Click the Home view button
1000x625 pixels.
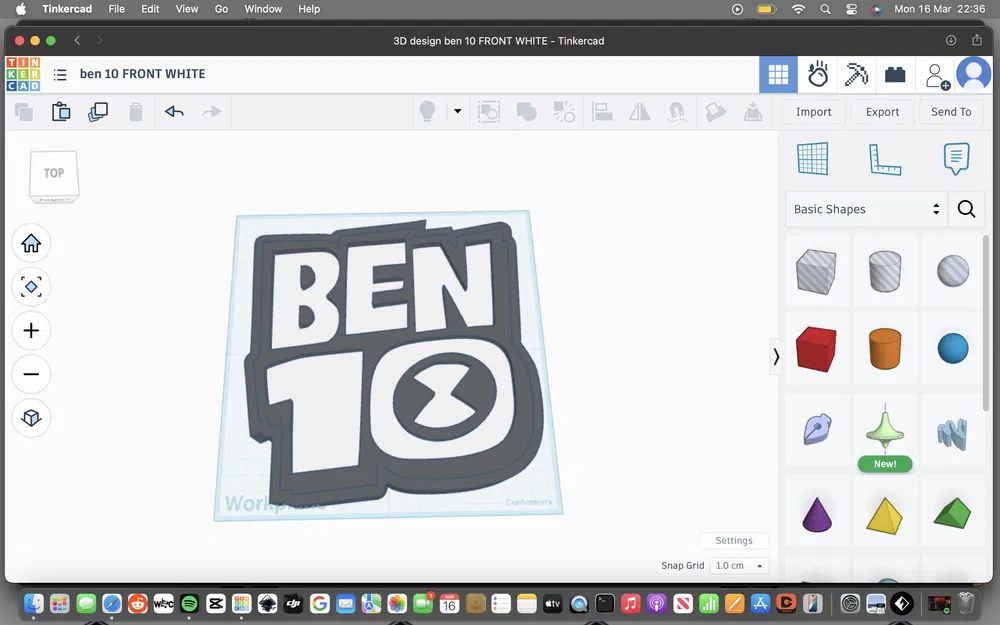point(31,243)
